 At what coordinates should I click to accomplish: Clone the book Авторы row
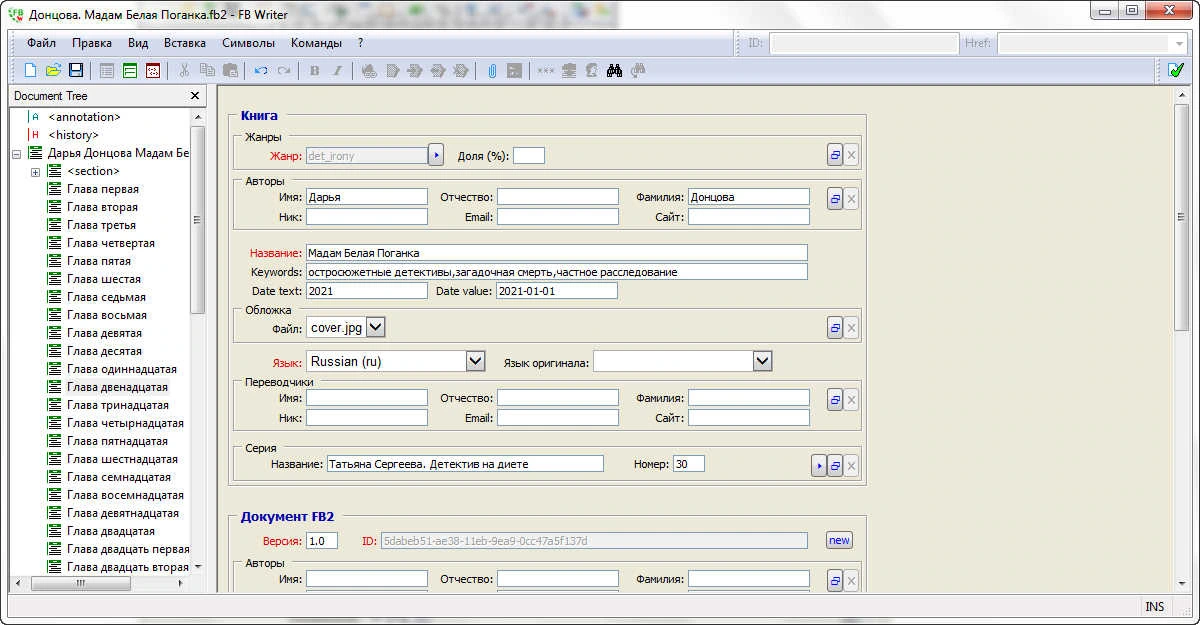835,199
